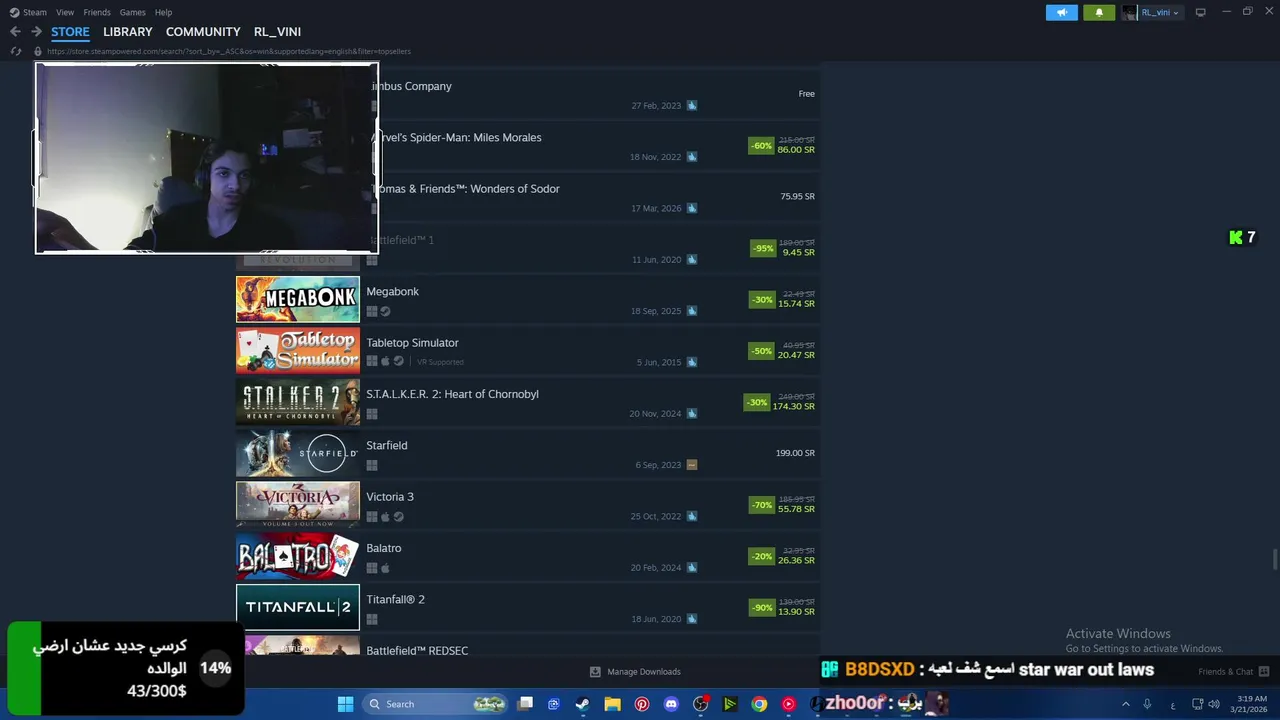The image size is (1280, 720).
Task: Open the Tabletop Simulator thumbnail
Action: [298, 351]
